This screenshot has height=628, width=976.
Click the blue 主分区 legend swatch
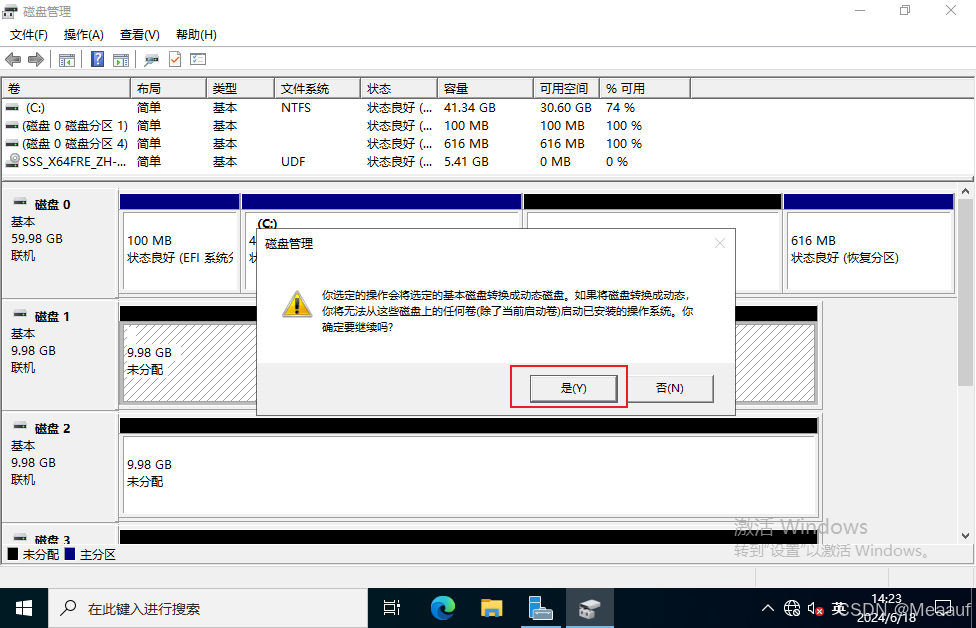point(70,554)
